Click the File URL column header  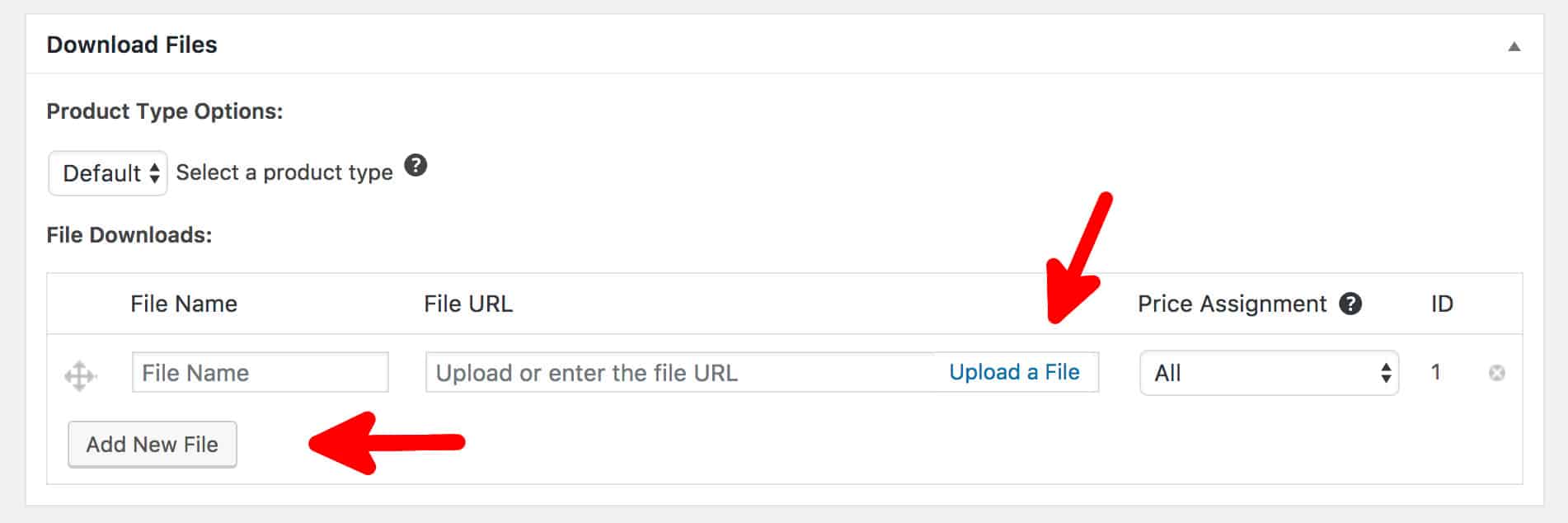[x=468, y=304]
